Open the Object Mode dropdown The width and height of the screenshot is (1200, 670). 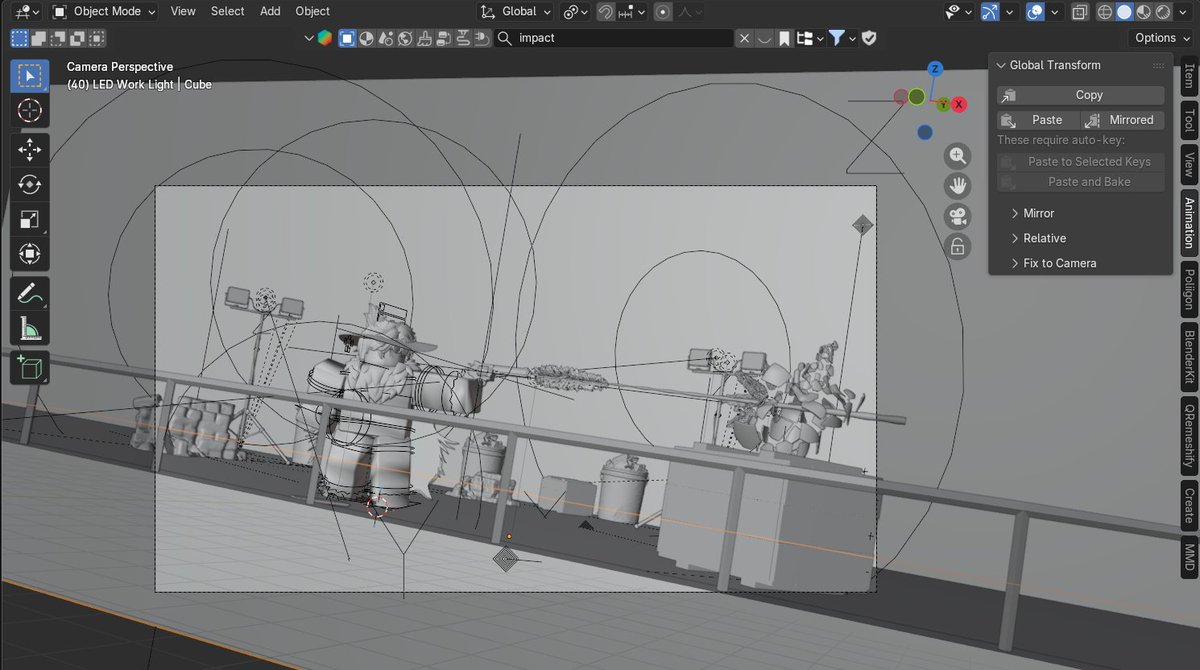pyautogui.click(x=104, y=12)
